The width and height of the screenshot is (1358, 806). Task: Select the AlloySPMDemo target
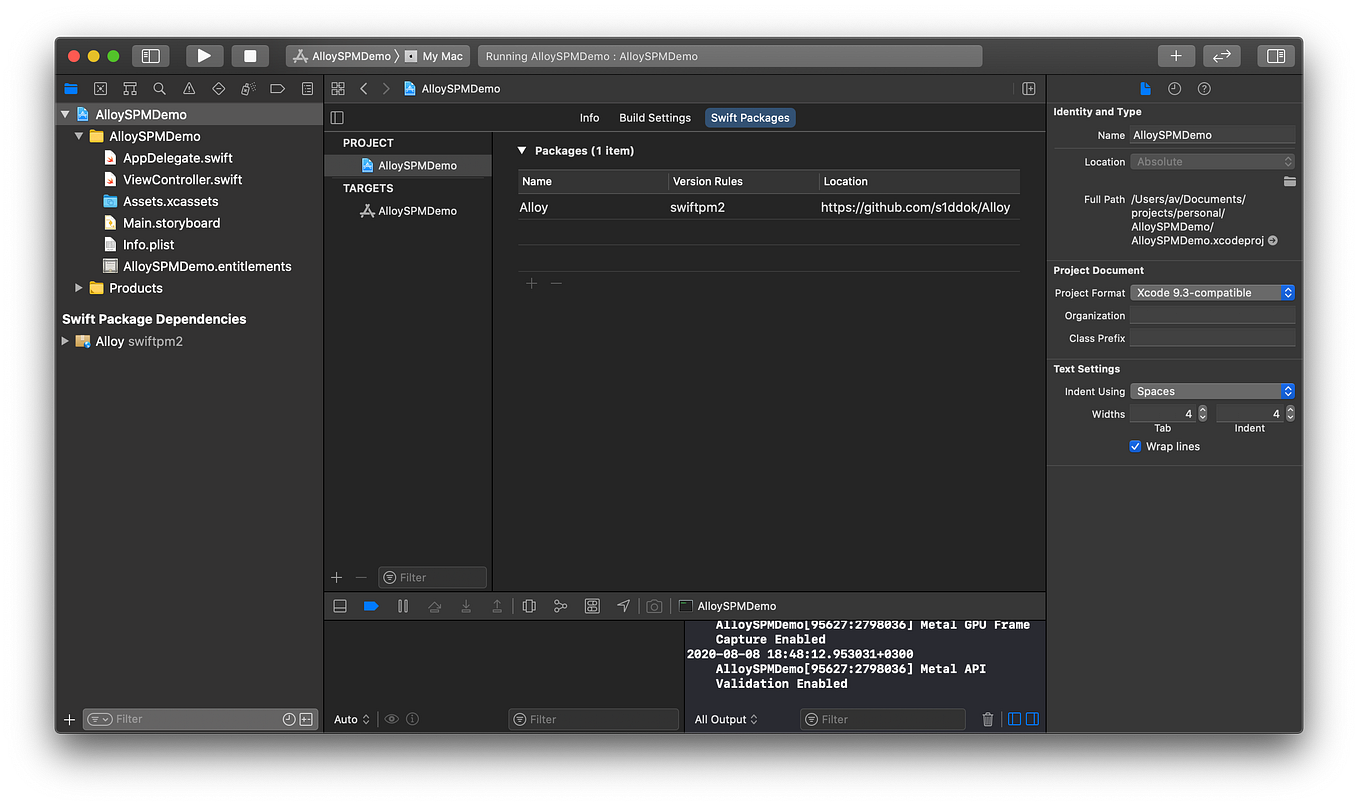tap(417, 211)
